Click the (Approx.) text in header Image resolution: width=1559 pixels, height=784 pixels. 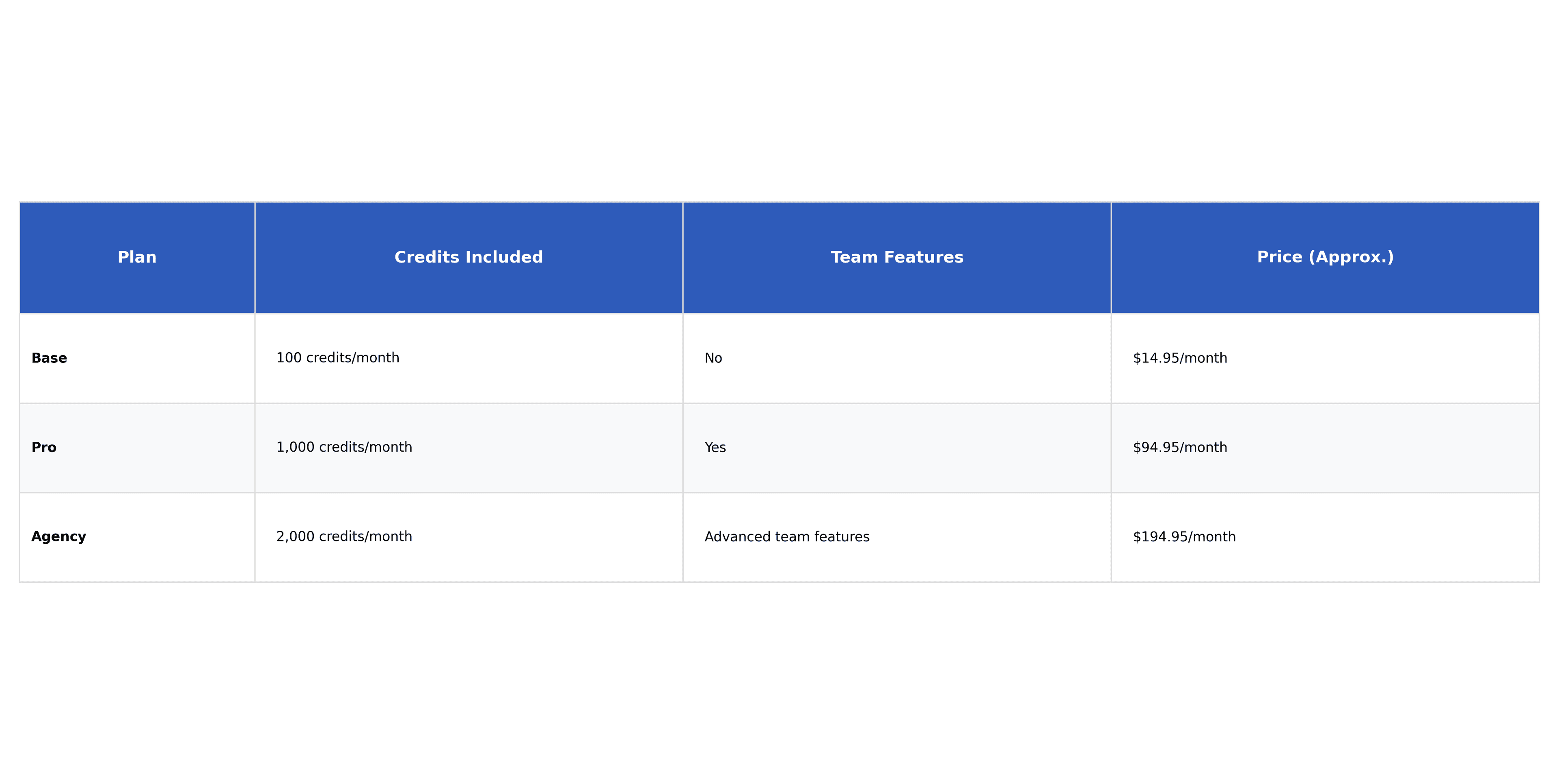[x=1351, y=257]
